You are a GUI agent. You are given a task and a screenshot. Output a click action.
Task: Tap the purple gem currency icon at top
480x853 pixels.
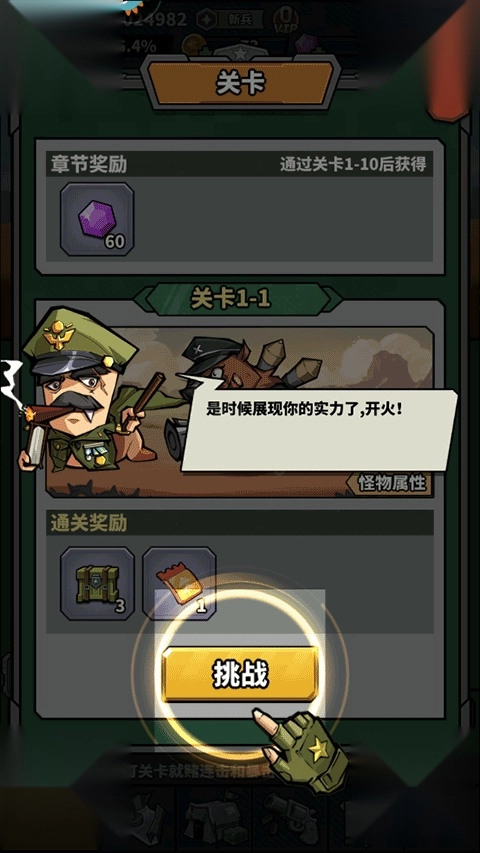coord(306,44)
